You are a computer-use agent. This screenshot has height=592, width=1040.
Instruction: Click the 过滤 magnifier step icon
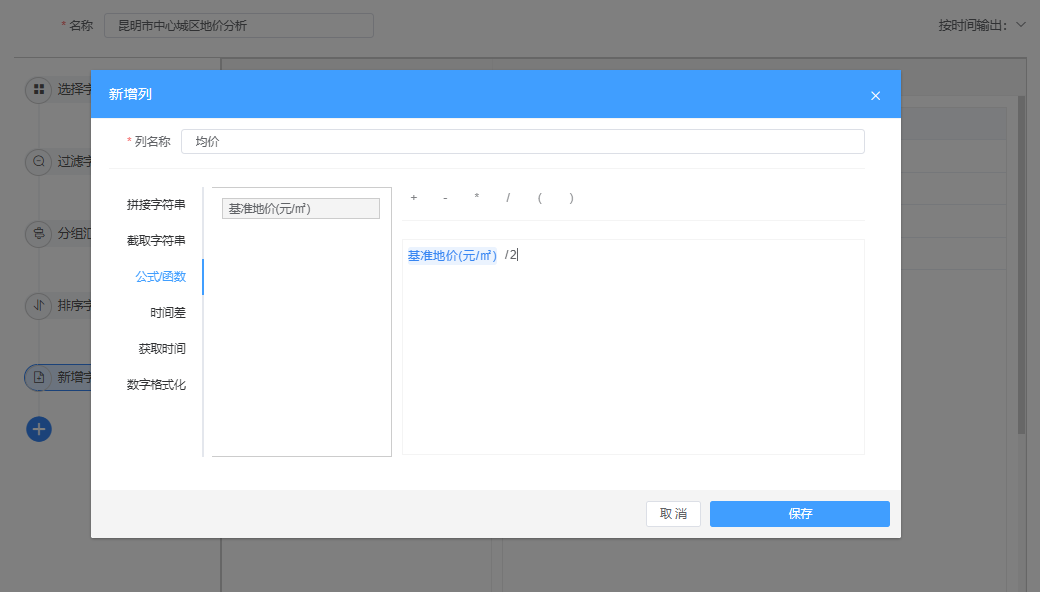(38, 161)
